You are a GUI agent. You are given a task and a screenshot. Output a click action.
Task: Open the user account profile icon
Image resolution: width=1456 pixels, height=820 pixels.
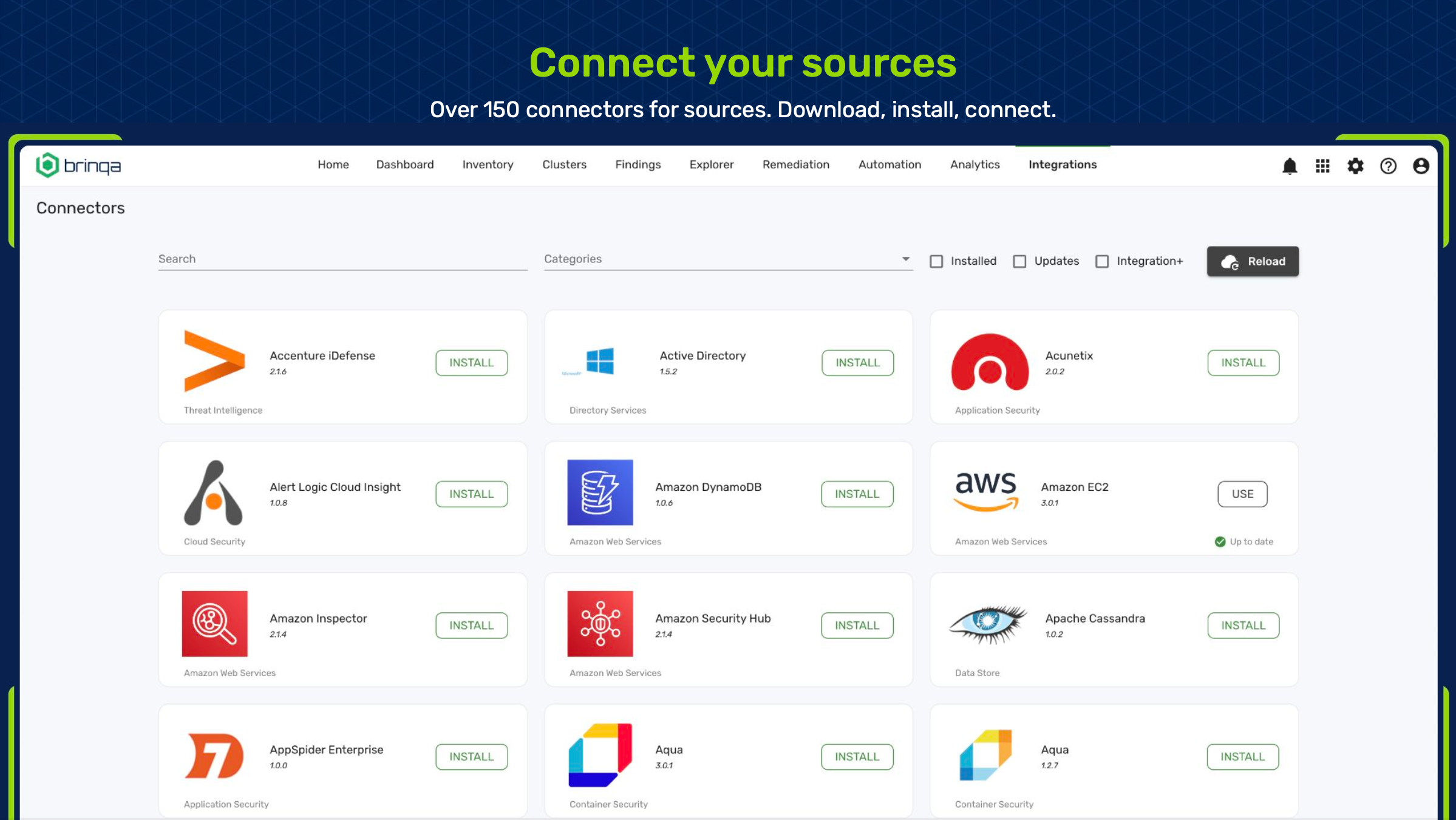click(x=1421, y=166)
